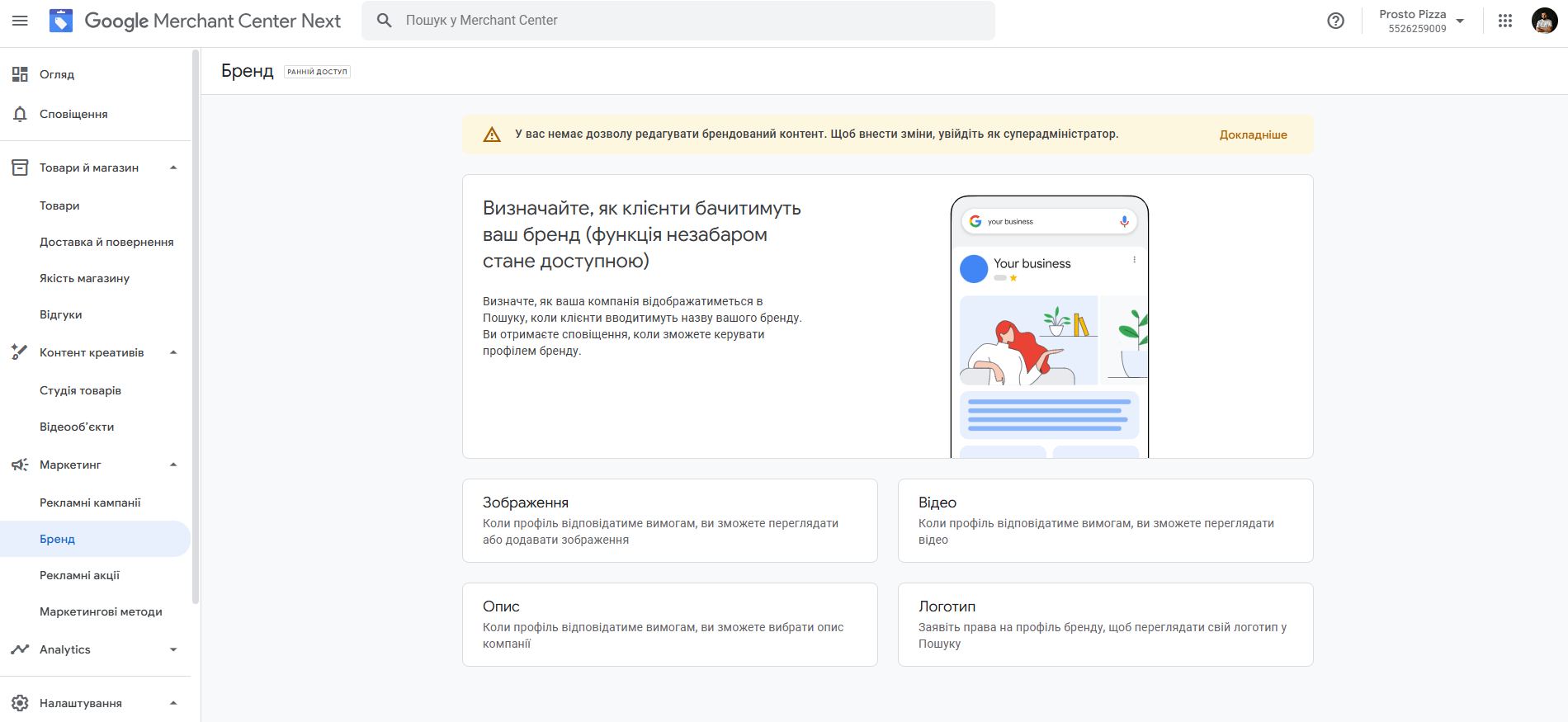Open the Опис card
The height and width of the screenshot is (722, 1568).
pyautogui.click(x=670, y=625)
